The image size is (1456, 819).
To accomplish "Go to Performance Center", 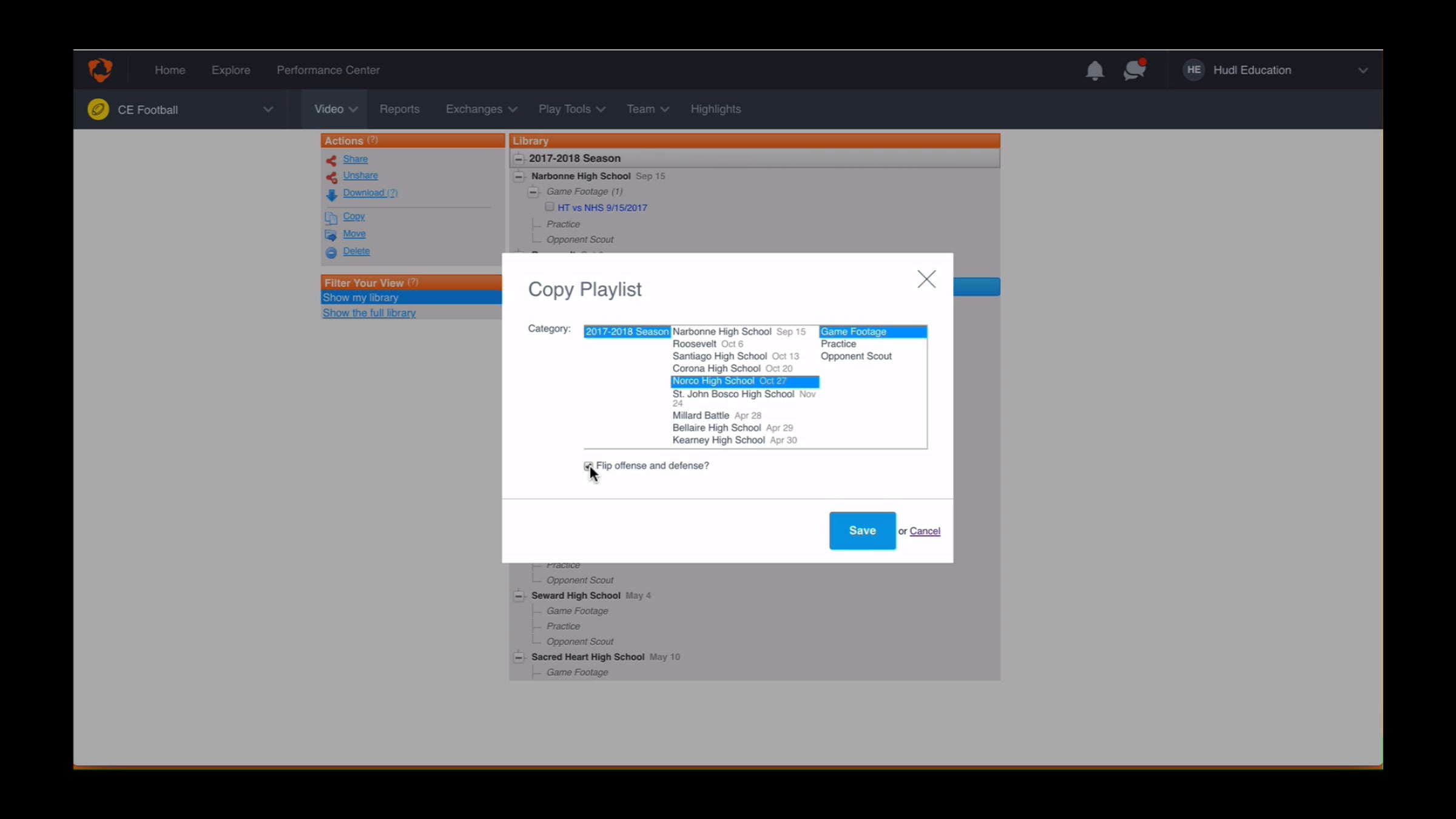I will tap(328, 70).
